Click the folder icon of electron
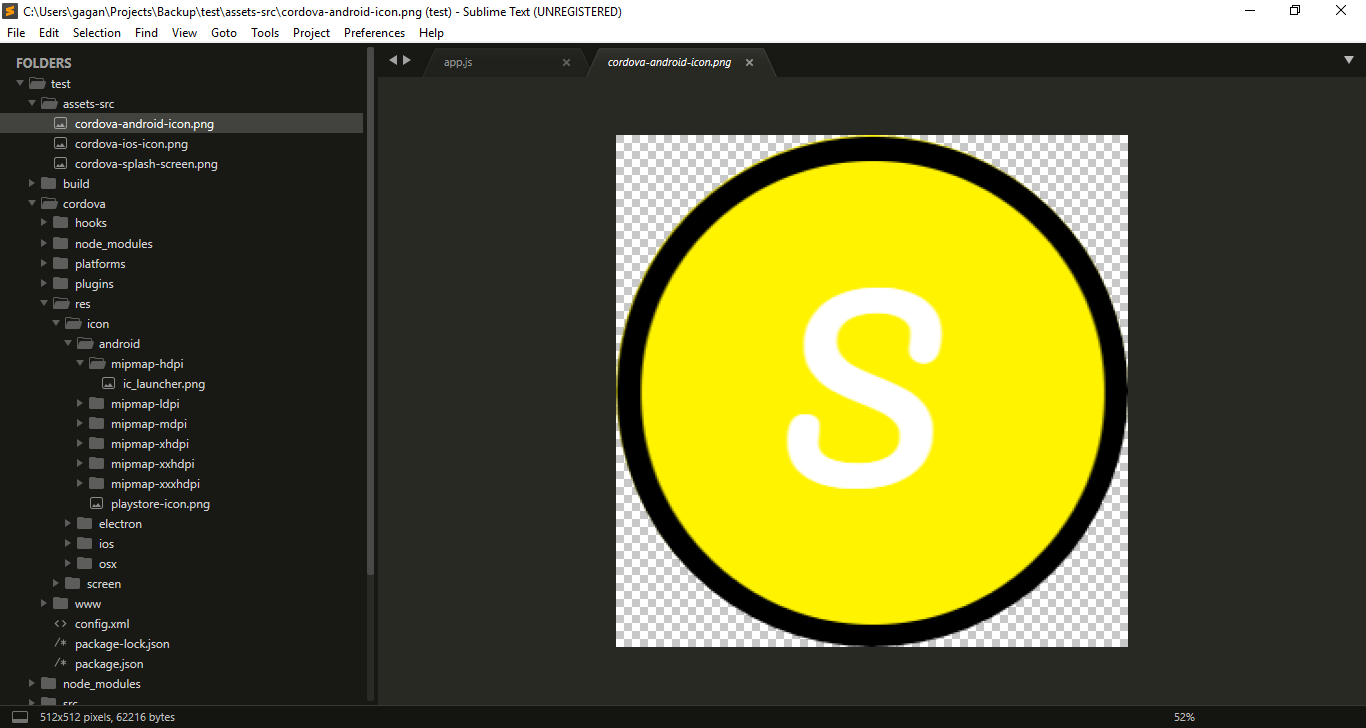Viewport: 1366px width, 728px height. tap(85, 524)
